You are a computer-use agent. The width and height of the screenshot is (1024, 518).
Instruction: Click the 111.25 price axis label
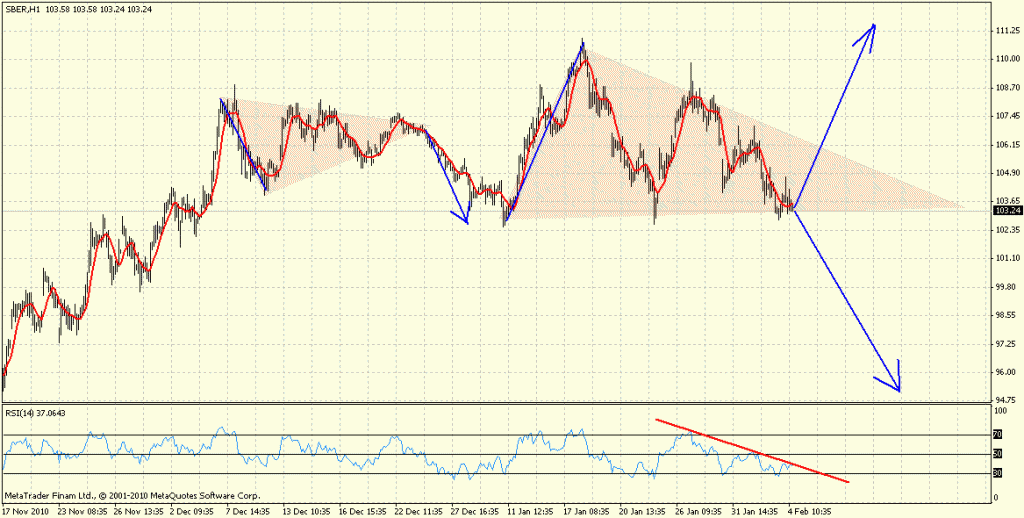click(1007, 31)
